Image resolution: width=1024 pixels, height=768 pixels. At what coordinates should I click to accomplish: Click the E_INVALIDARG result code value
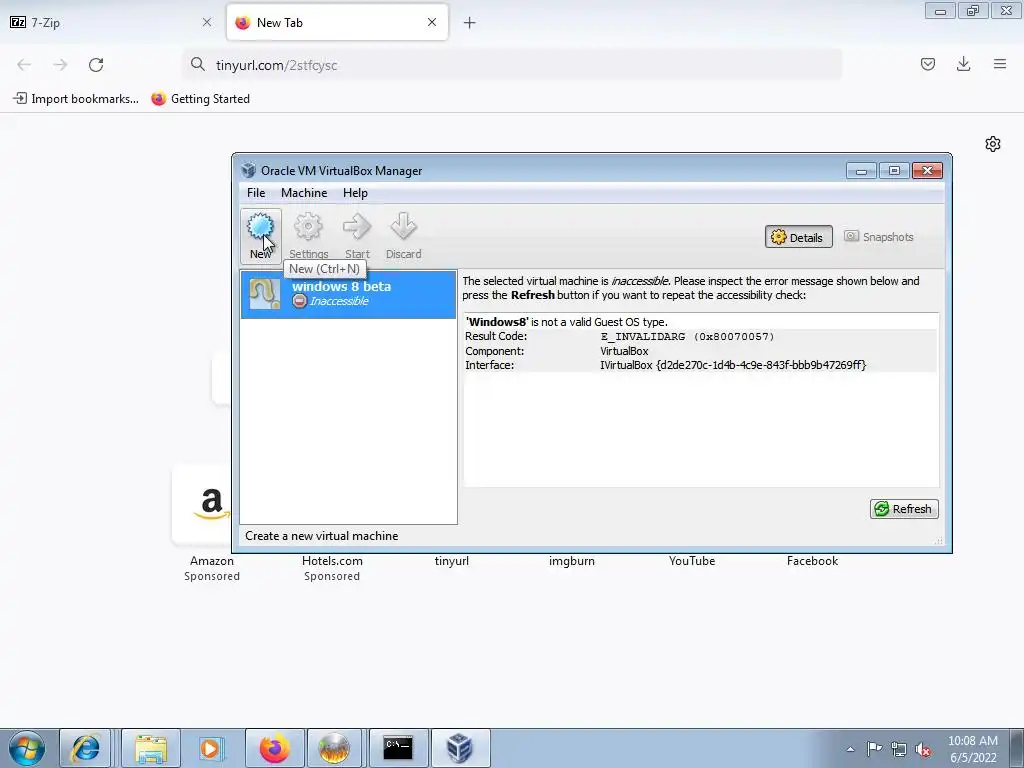pos(687,336)
